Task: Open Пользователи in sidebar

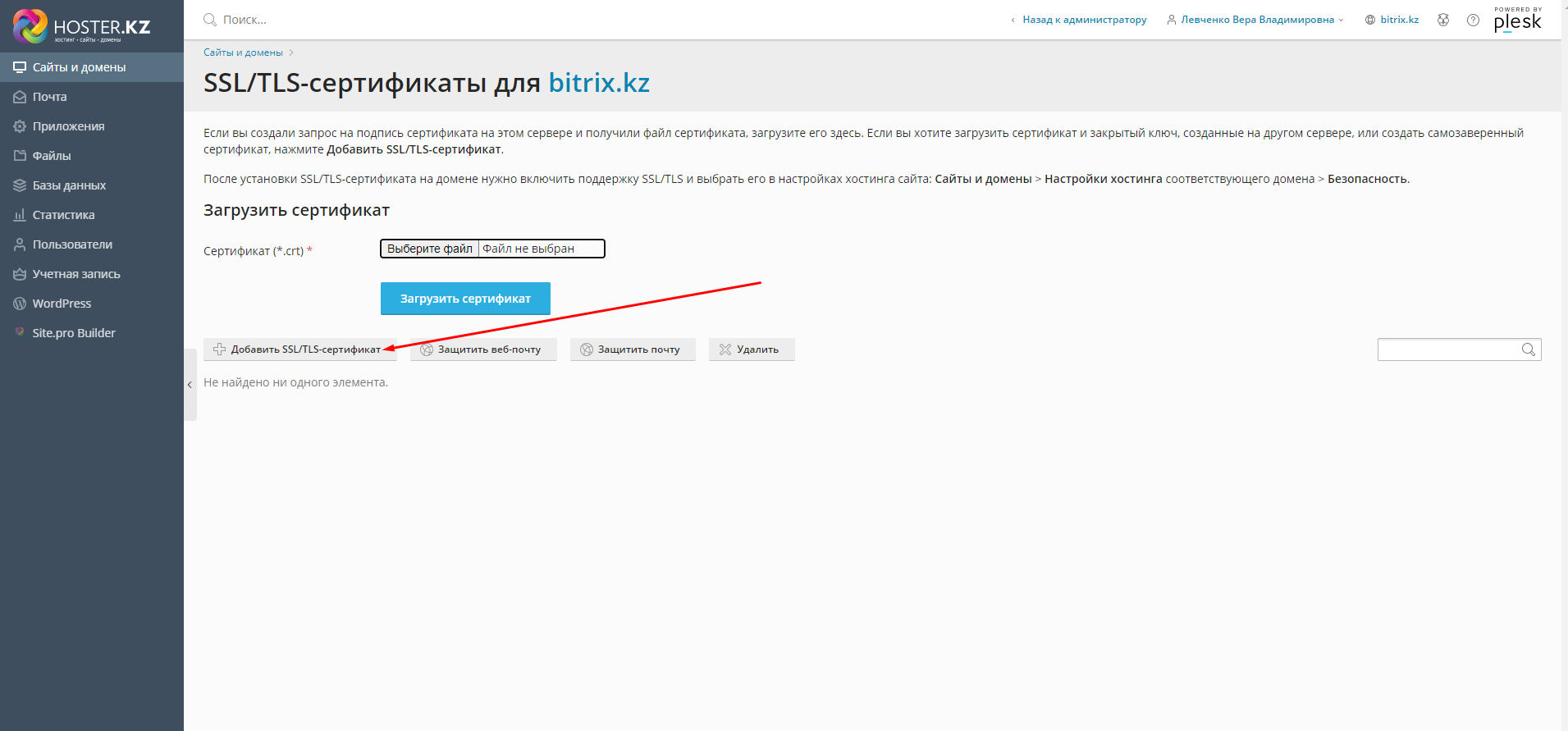Action: (x=92, y=244)
